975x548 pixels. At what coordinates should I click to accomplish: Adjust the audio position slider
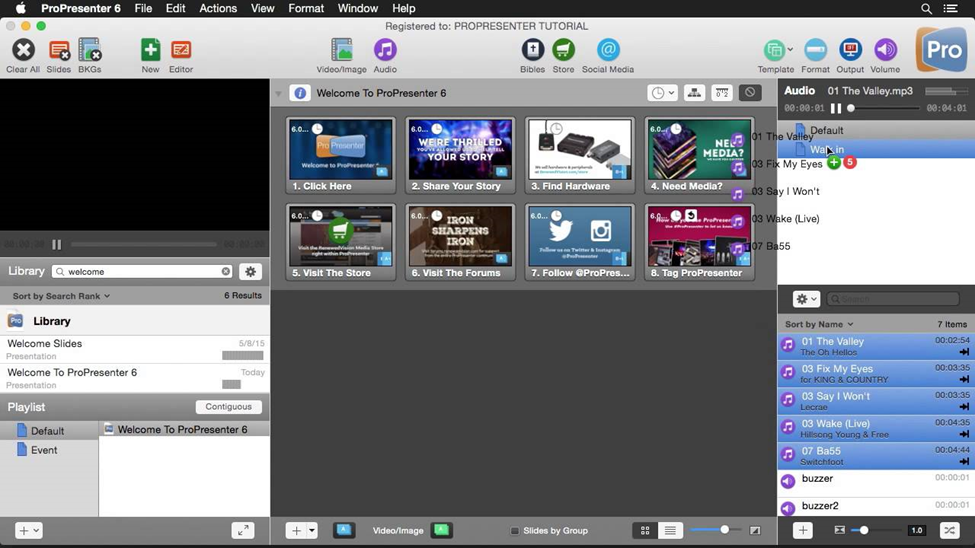point(851,108)
